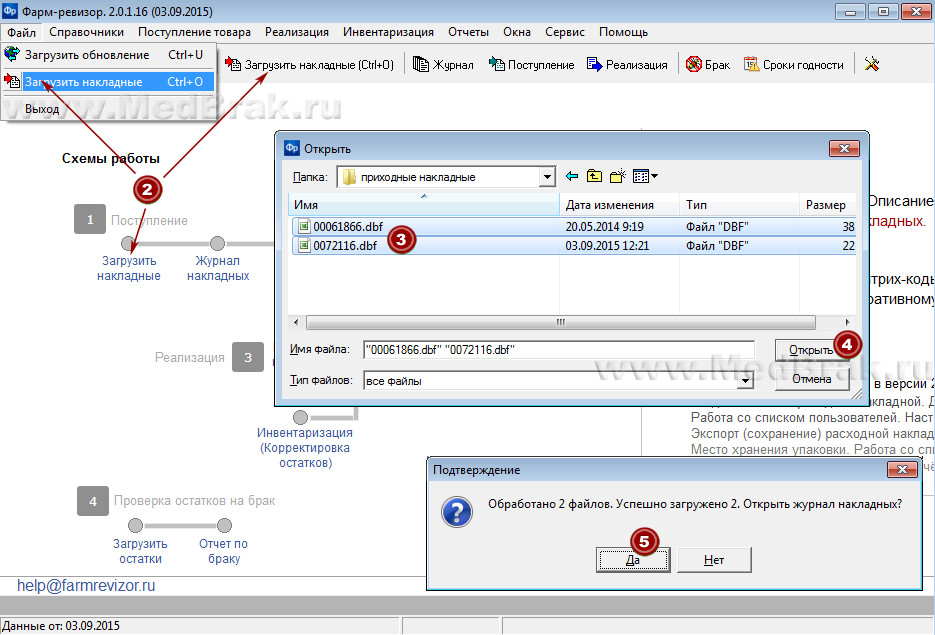Click the Открыть button
The width and height of the screenshot is (935, 635).
pyautogui.click(x=810, y=350)
